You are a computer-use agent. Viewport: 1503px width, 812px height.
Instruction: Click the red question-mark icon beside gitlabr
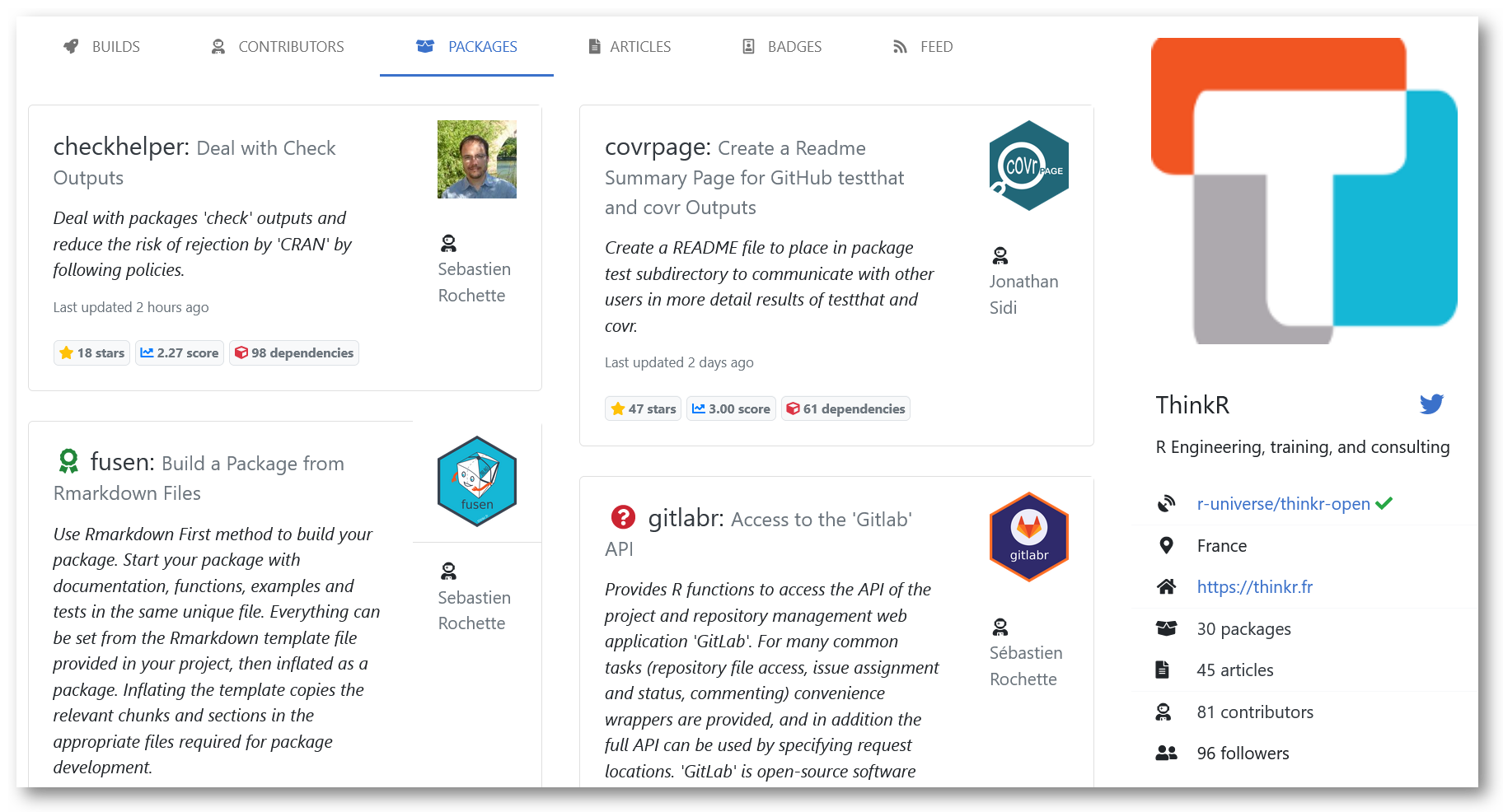[x=623, y=517]
